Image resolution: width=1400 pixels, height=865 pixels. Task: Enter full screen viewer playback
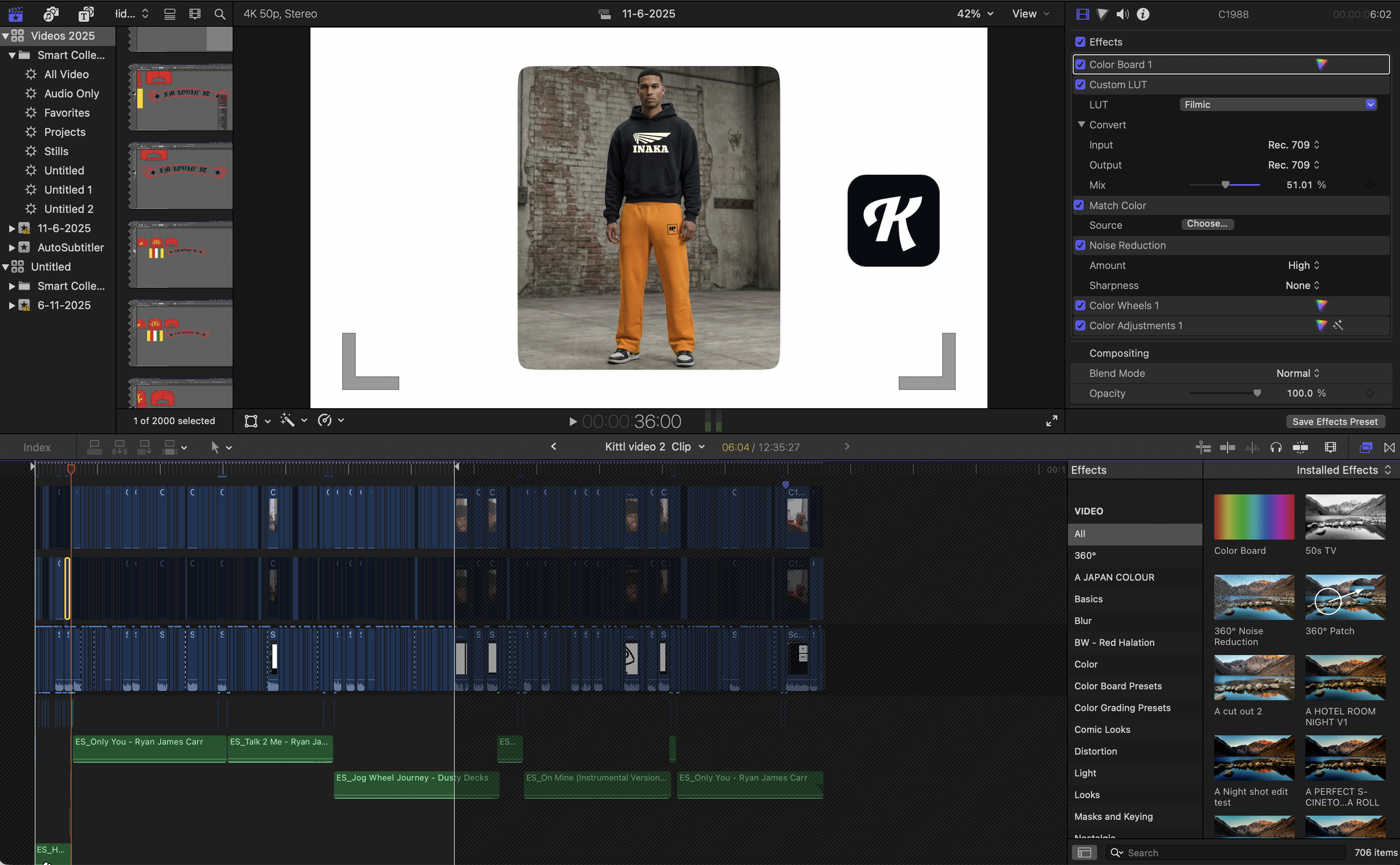(x=1052, y=420)
